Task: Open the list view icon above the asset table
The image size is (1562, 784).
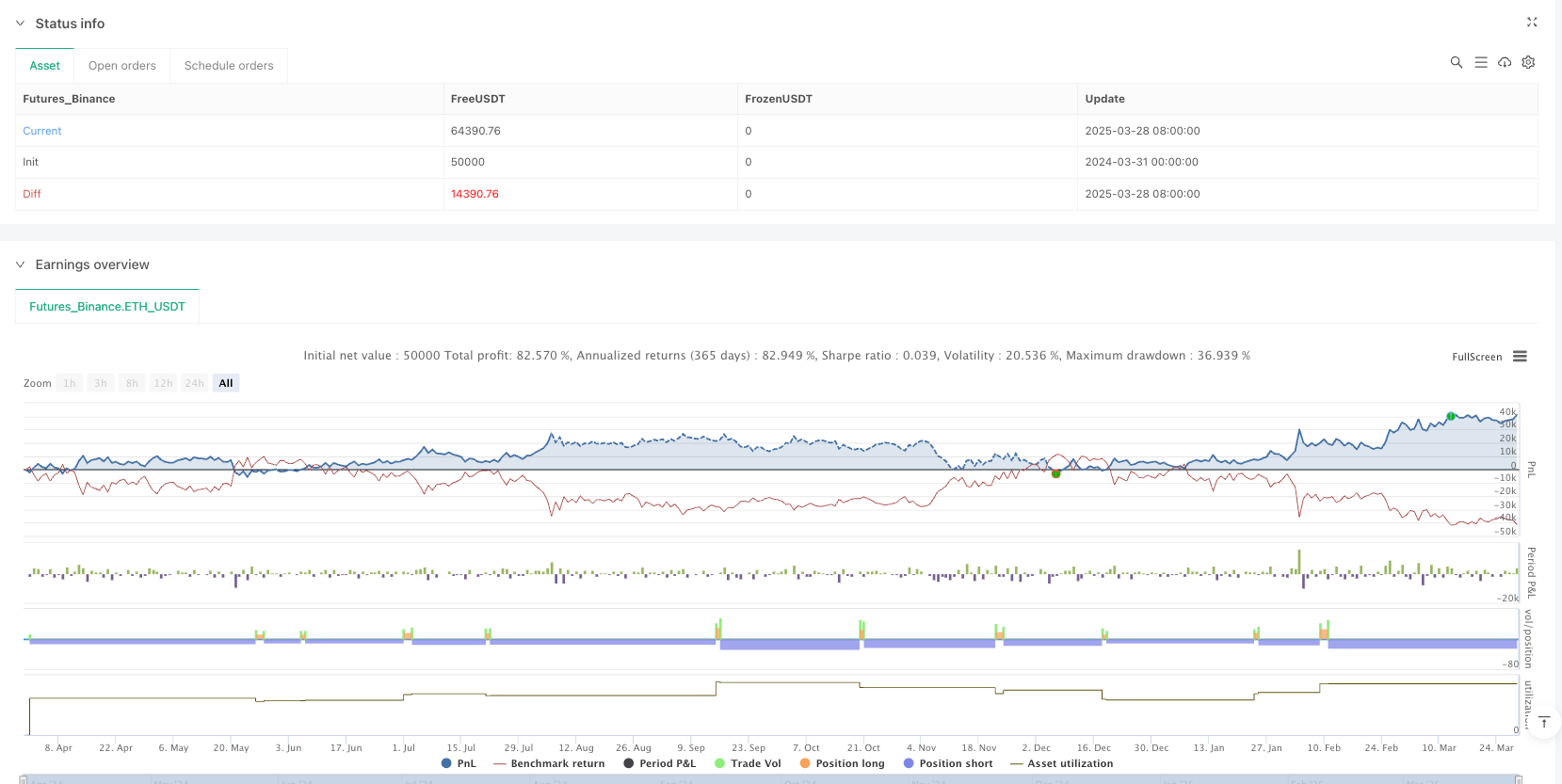Action: [x=1480, y=62]
